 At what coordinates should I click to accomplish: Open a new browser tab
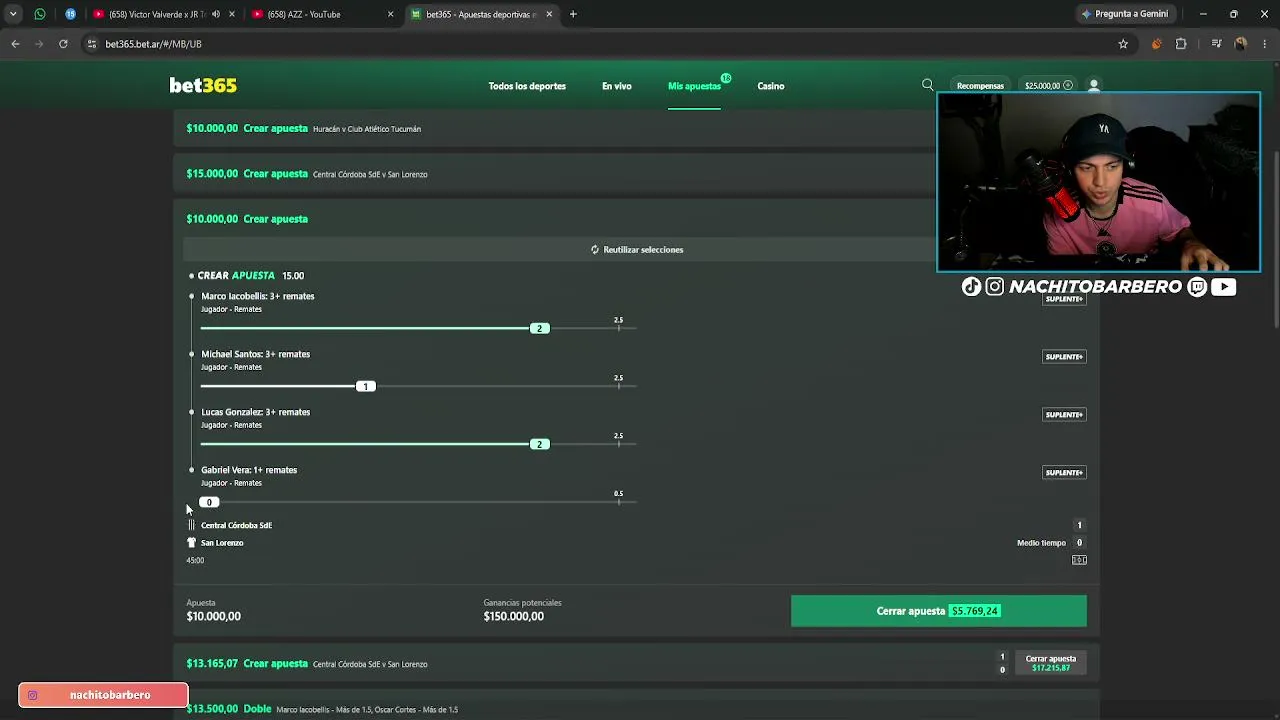(x=573, y=14)
